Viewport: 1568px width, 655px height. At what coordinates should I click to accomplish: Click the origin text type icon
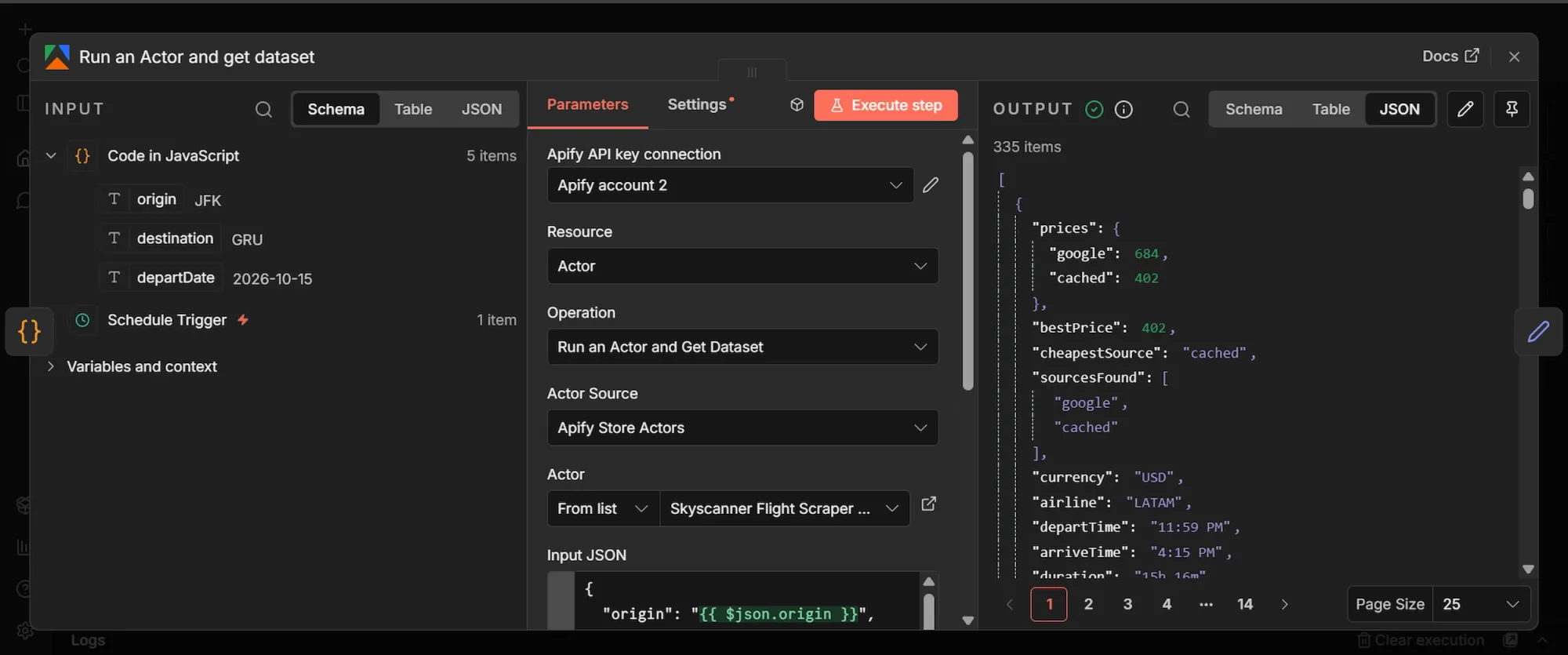coord(114,198)
